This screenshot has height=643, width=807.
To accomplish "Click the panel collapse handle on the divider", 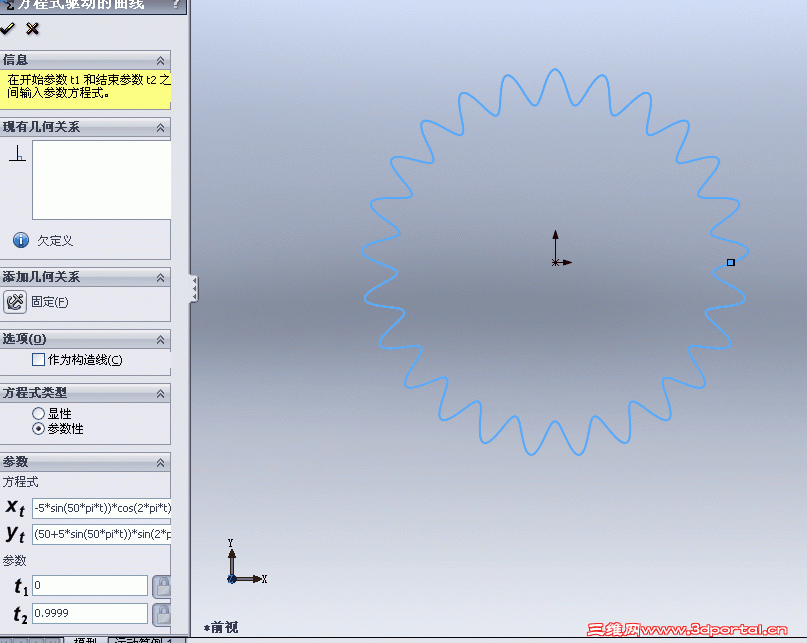I will coord(194,289).
